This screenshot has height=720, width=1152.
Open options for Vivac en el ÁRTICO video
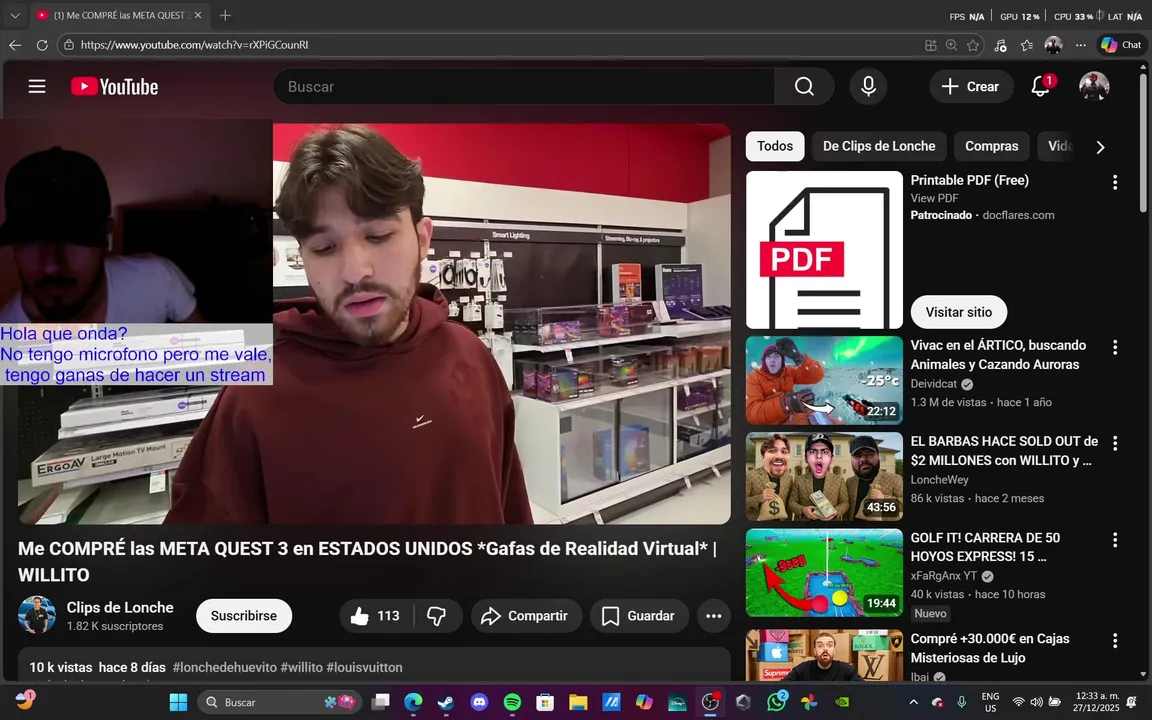click(1115, 348)
